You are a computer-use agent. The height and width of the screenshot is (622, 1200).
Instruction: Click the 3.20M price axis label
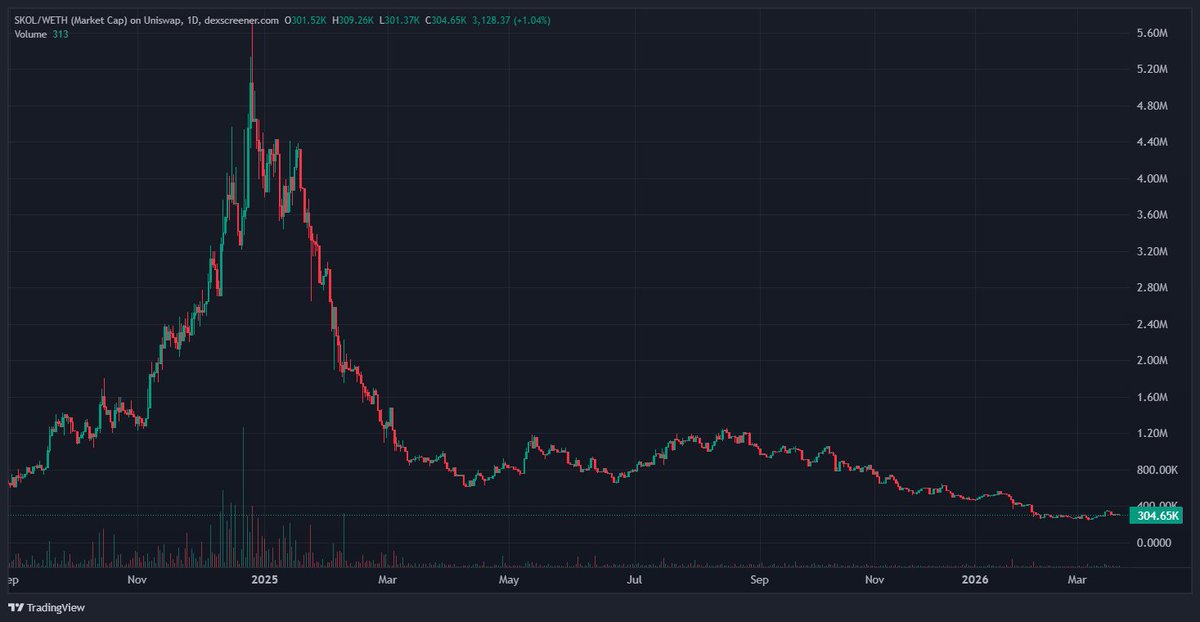coord(1154,252)
